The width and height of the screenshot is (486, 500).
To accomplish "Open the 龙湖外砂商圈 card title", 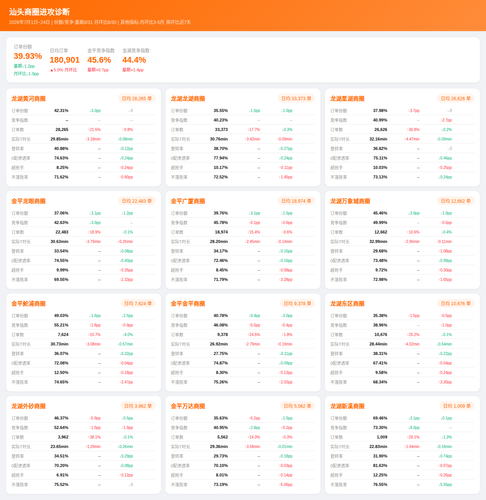I will (28, 406).
